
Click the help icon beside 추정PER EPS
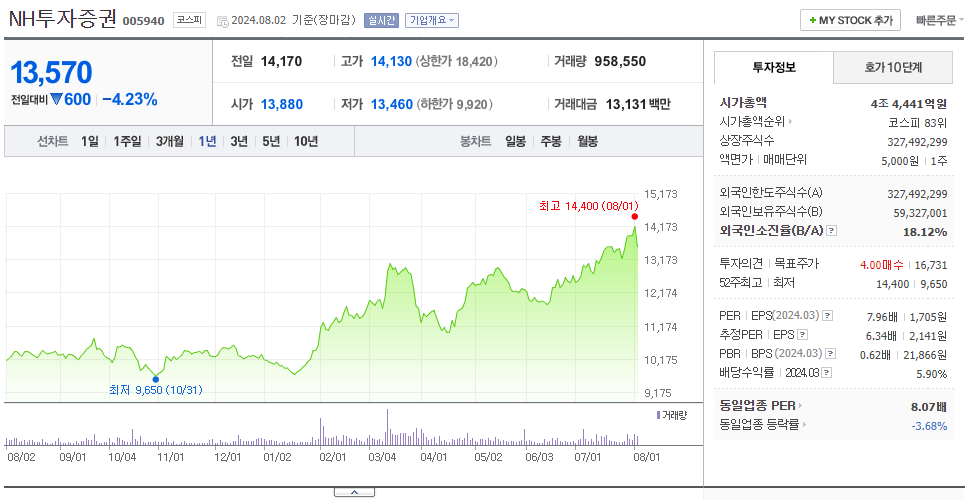click(803, 335)
